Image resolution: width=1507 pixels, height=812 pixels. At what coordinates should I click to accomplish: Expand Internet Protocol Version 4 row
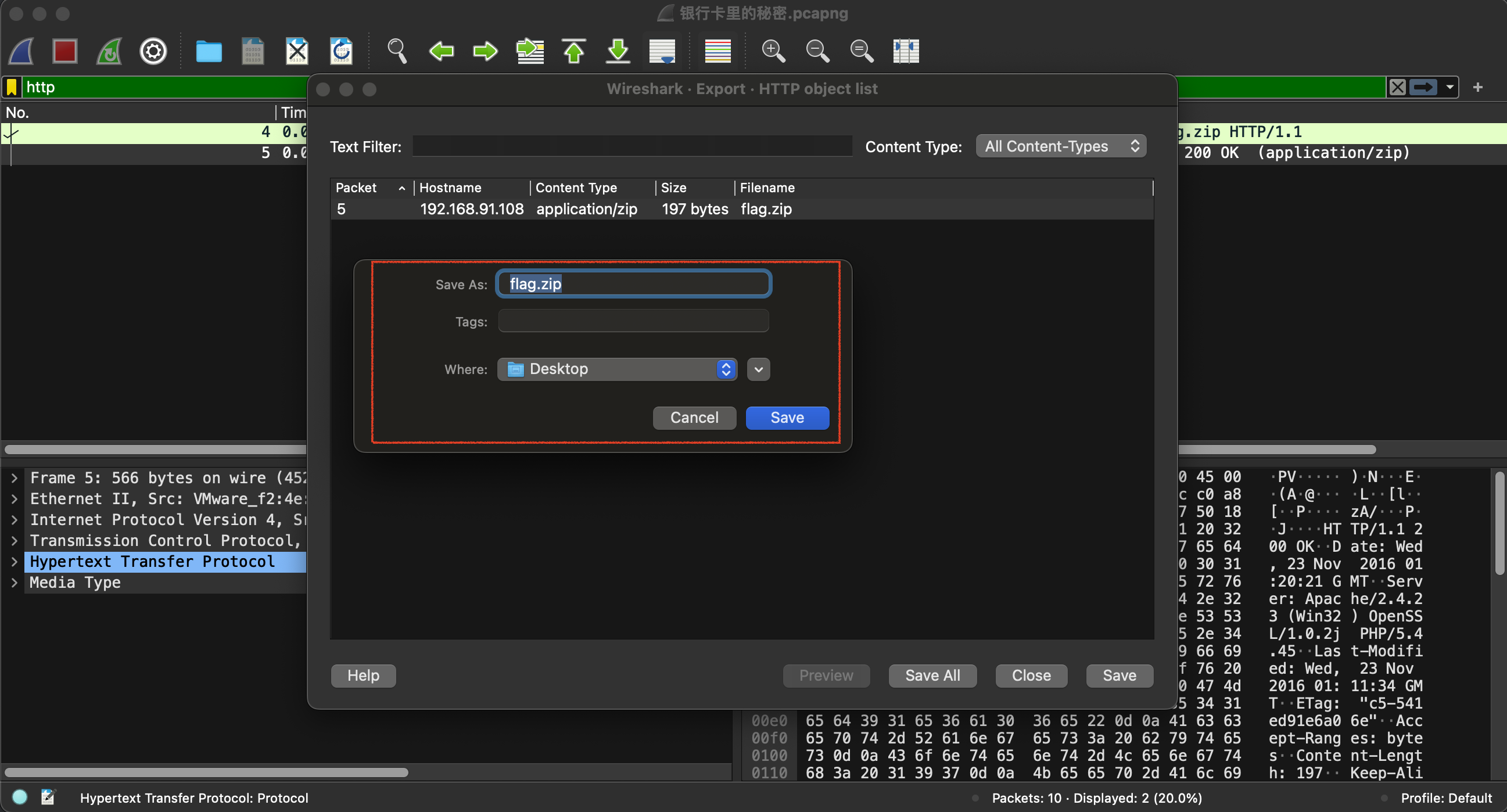[x=15, y=520]
